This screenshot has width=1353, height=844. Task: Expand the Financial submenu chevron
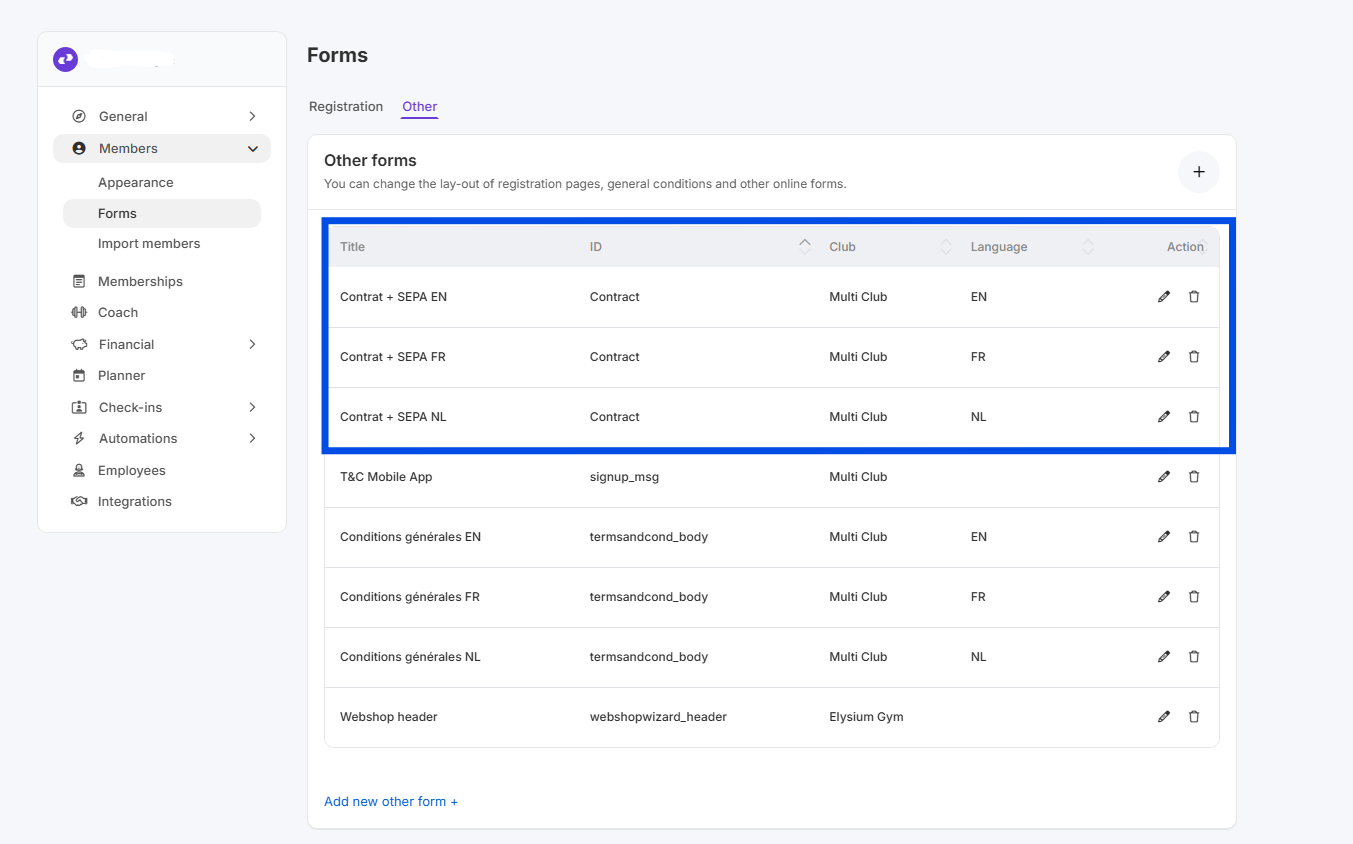[252, 345]
